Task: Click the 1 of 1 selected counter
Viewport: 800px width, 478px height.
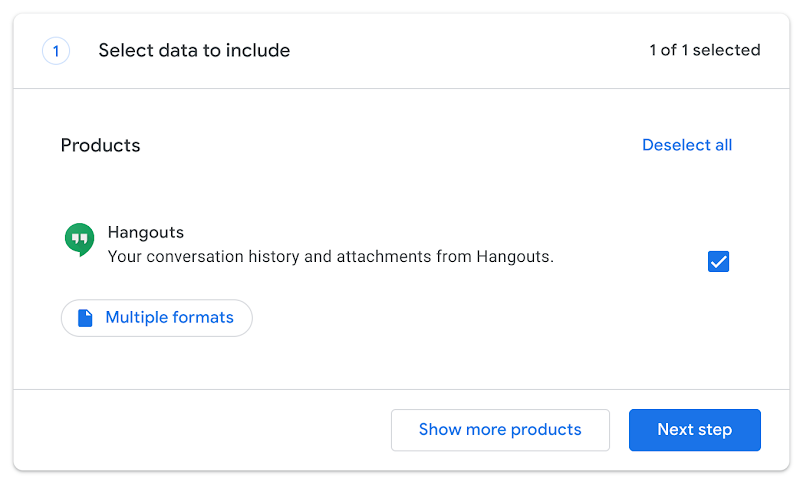Action: 704,50
